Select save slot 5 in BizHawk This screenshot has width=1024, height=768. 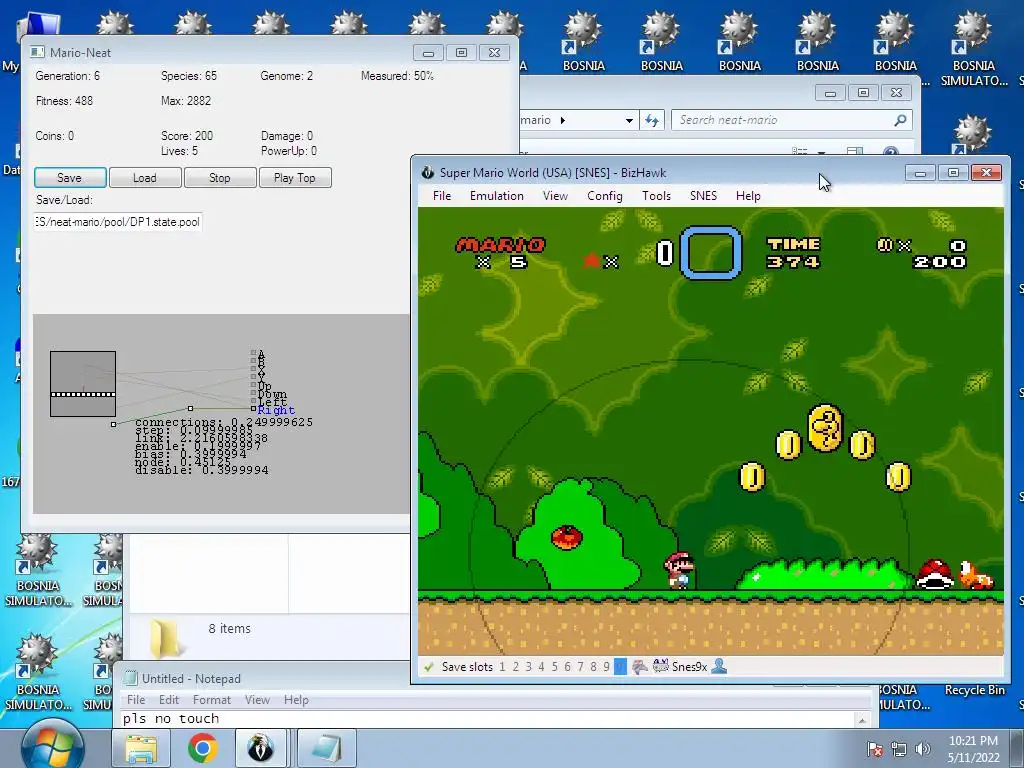point(554,667)
